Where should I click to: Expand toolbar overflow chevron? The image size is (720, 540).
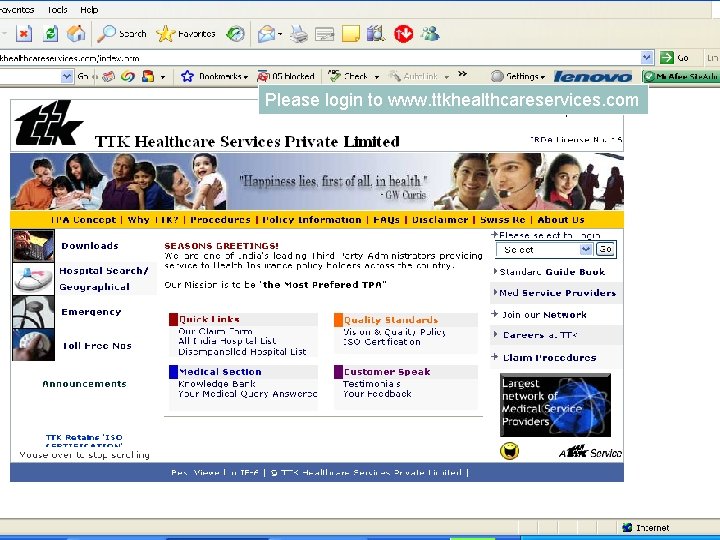click(462, 74)
